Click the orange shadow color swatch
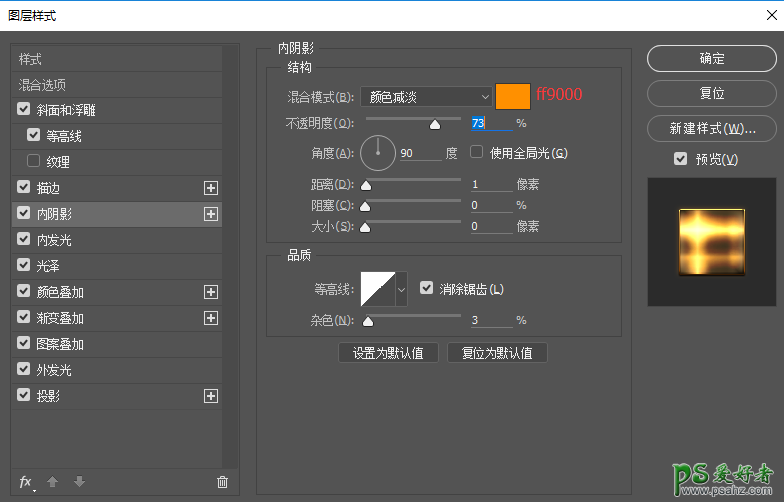Viewport: 784px width, 502px height. [x=513, y=96]
